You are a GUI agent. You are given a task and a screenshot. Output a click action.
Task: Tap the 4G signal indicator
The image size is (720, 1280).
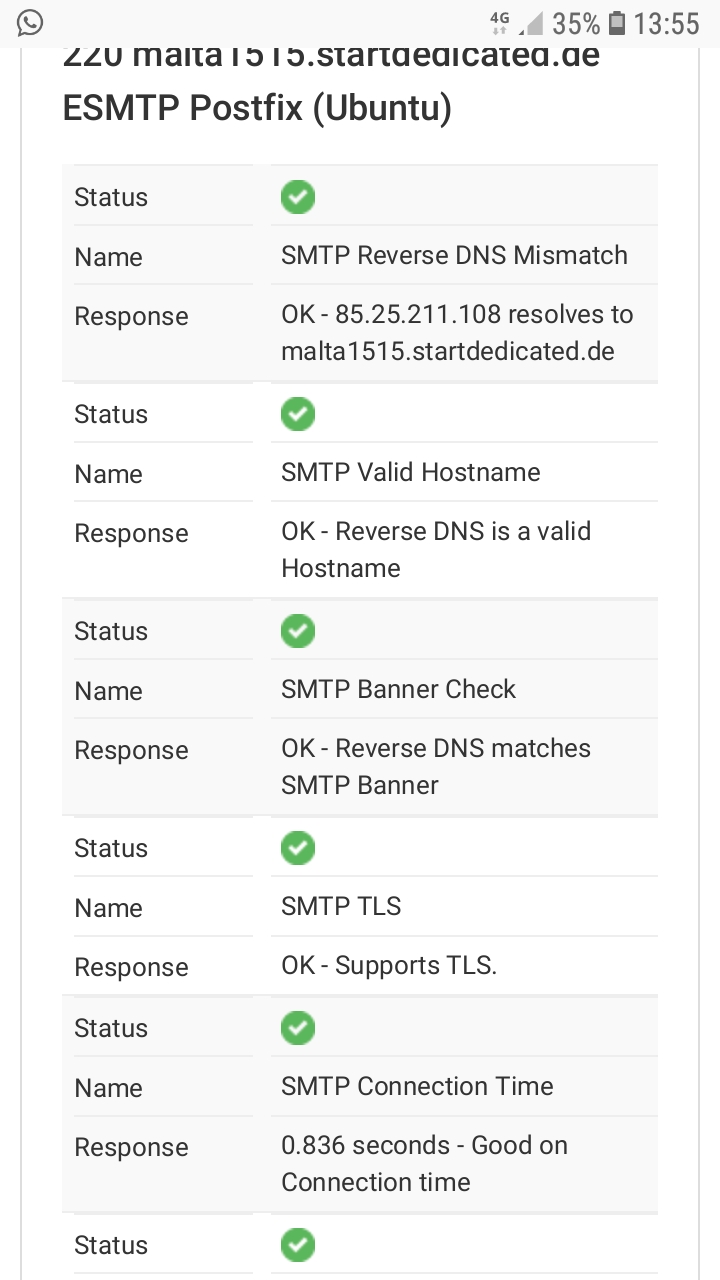[x=500, y=22]
